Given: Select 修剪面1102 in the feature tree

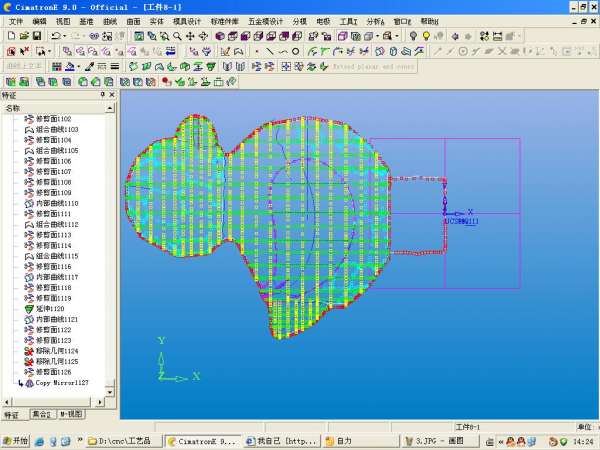Looking at the screenshot, I should 53,119.
